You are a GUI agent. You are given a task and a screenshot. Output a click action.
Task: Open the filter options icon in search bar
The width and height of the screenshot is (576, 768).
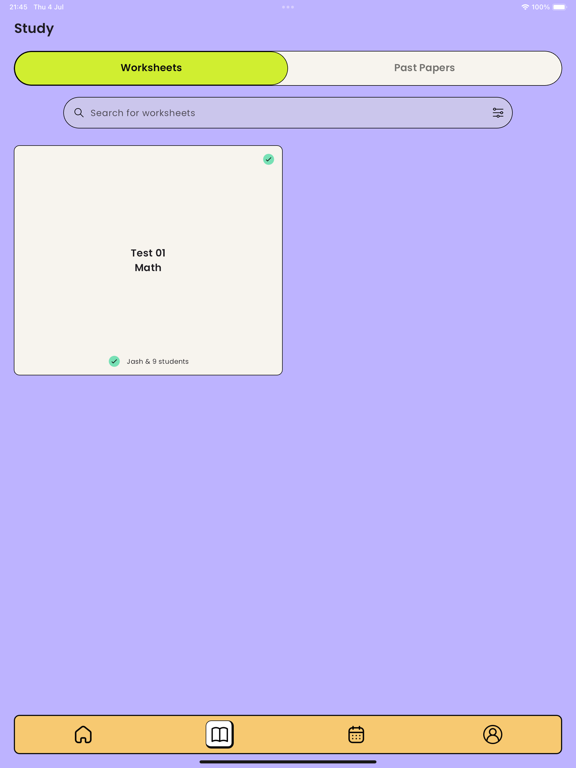tap(498, 113)
